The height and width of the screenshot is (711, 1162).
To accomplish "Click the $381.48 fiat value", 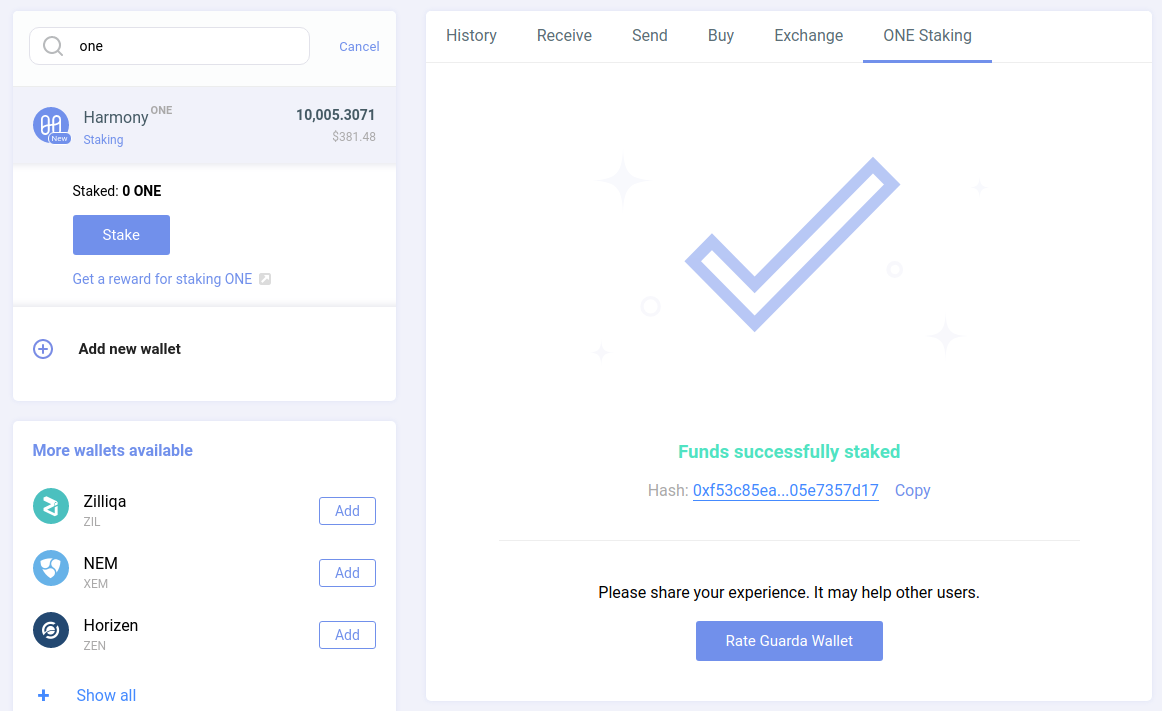I will (353, 136).
